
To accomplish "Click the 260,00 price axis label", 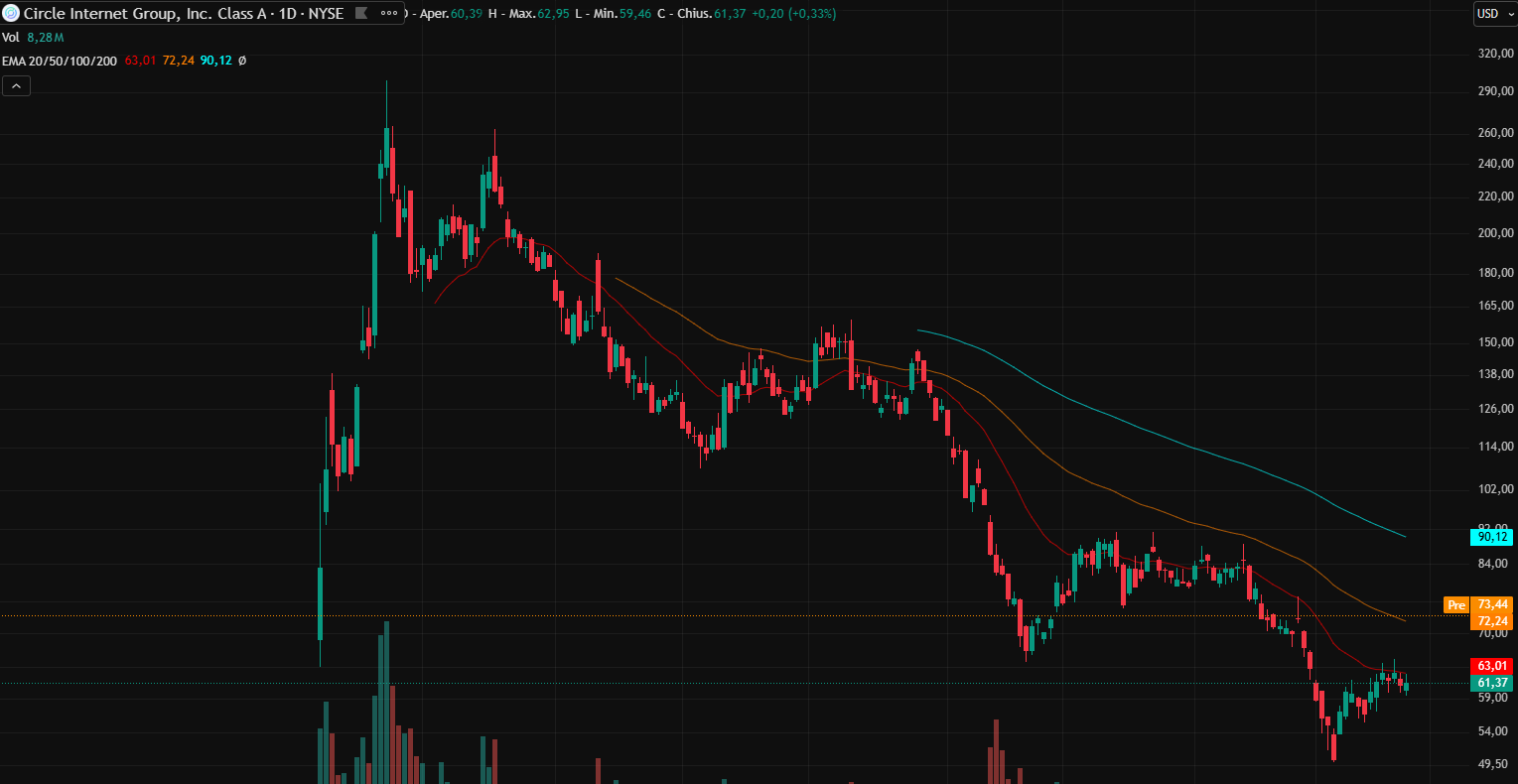I will pyautogui.click(x=1495, y=133).
